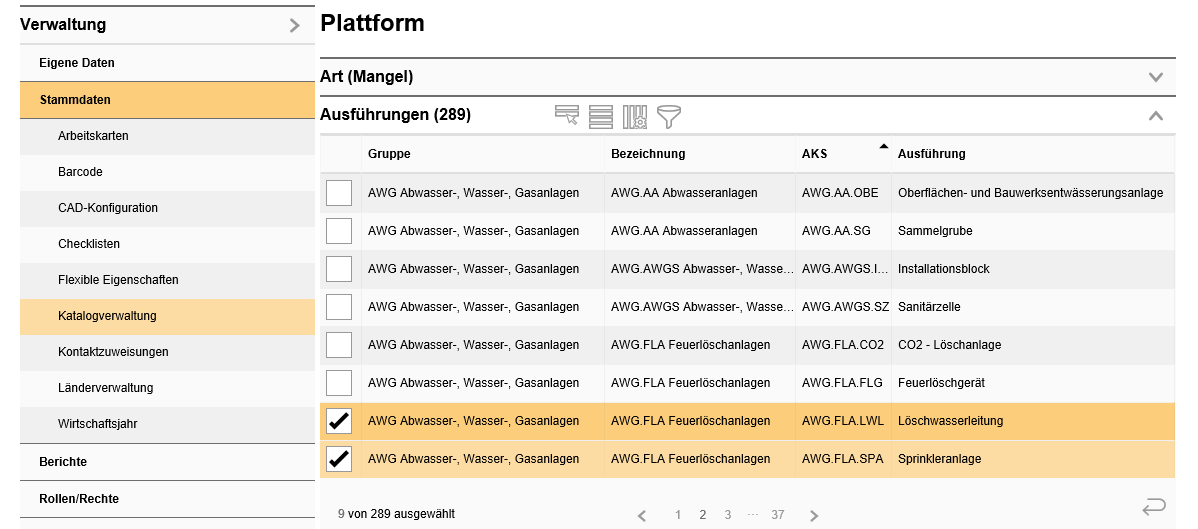Click the funnel filter icon
Screen dimensions: 1198x529
(x=669, y=116)
